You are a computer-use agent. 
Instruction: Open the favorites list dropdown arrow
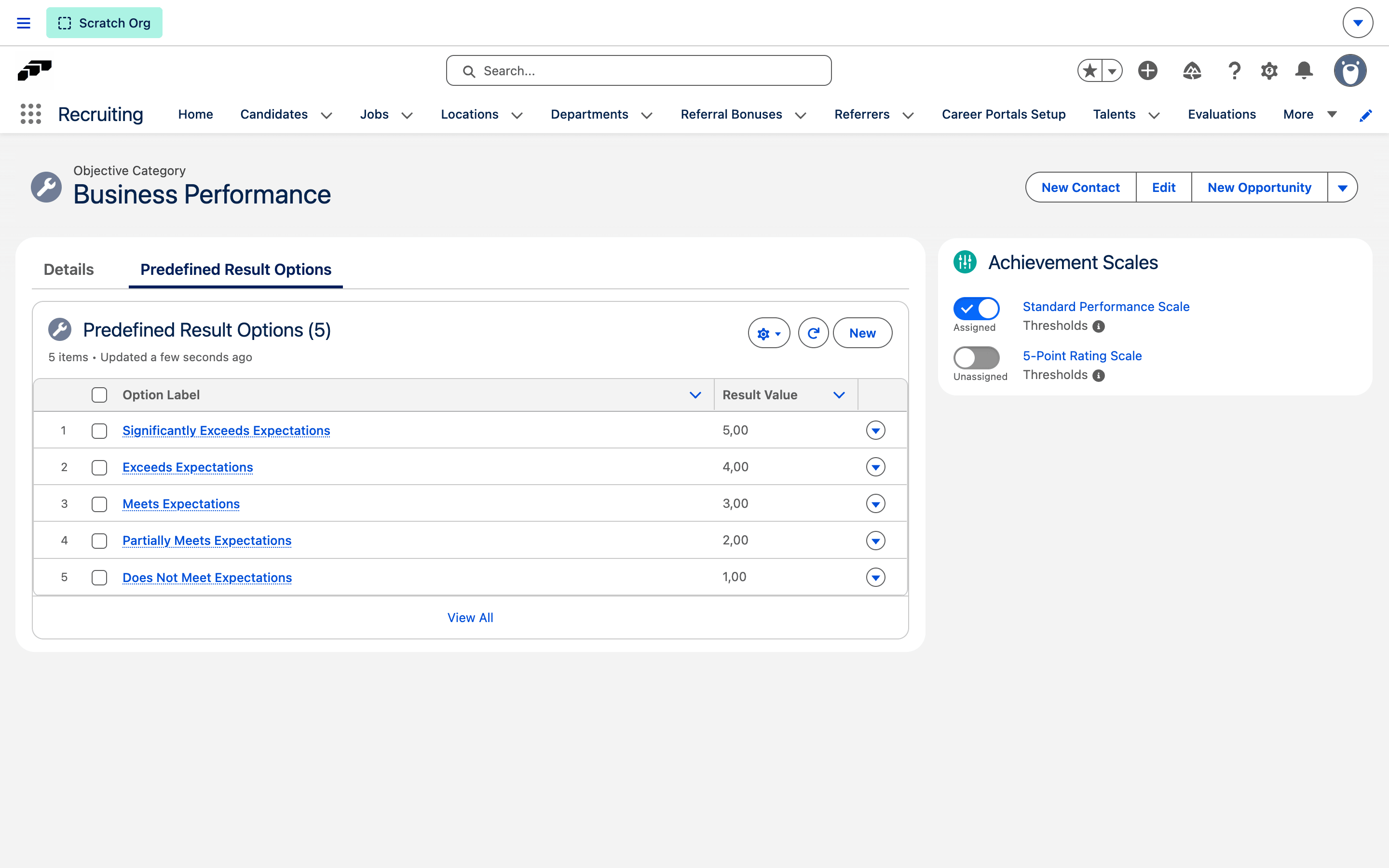(x=1112, y=70)
